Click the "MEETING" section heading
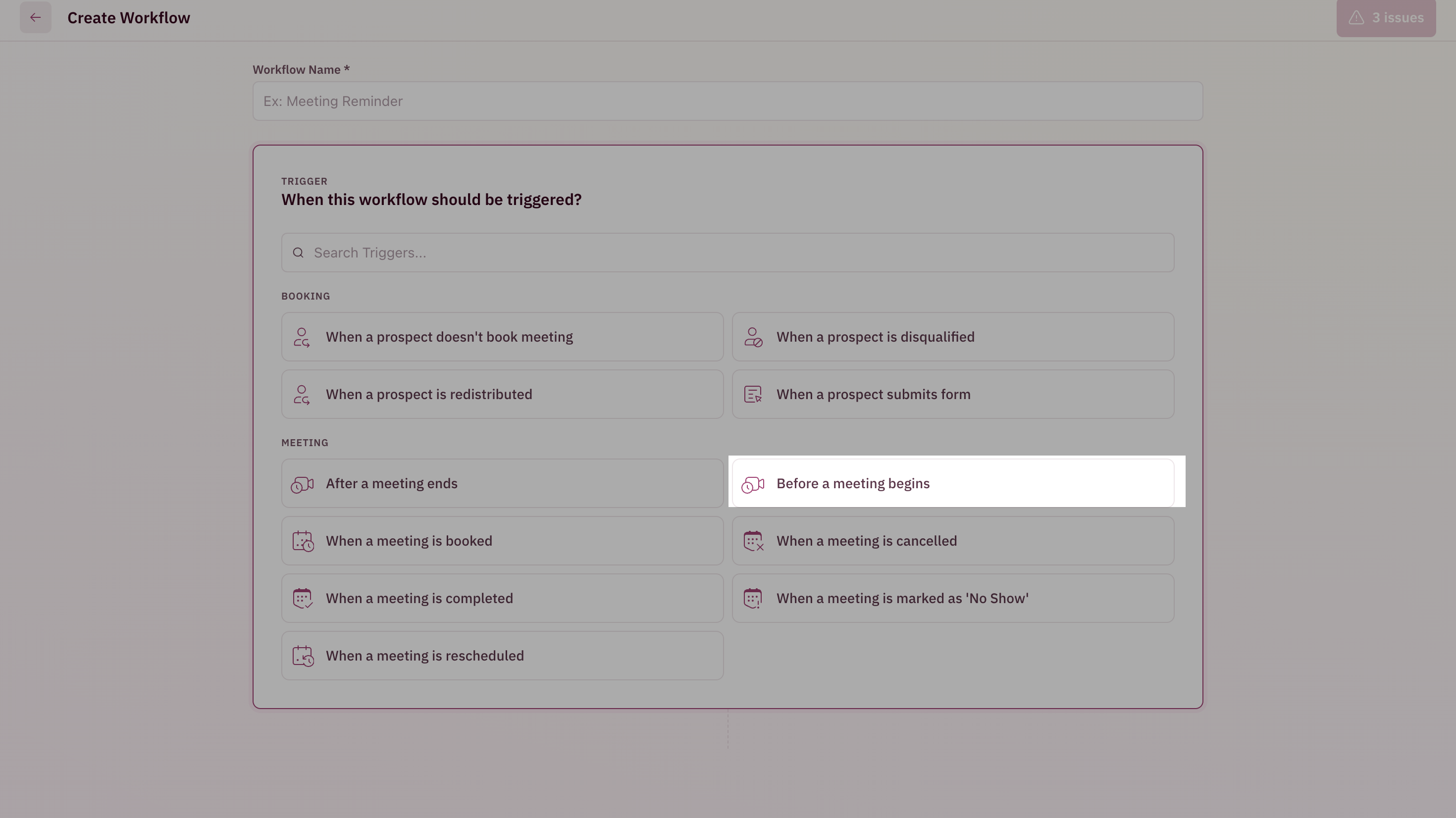This screenshot has width=1456, height=818. 305,443
